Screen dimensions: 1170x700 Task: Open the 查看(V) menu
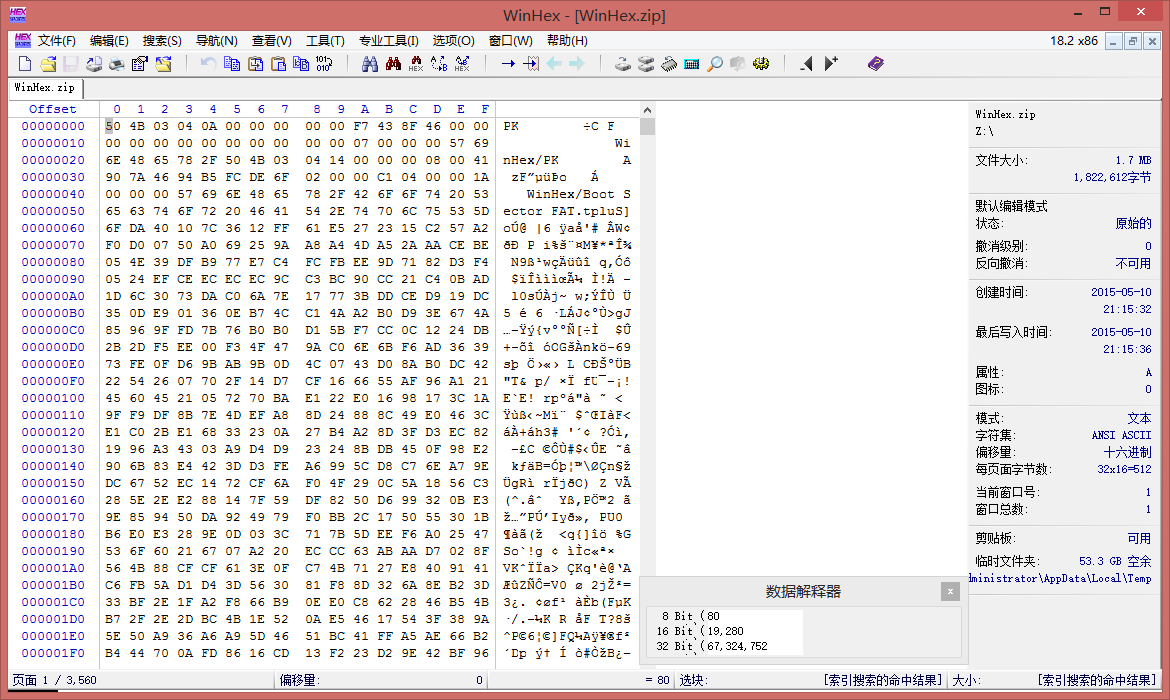[272, 40]
